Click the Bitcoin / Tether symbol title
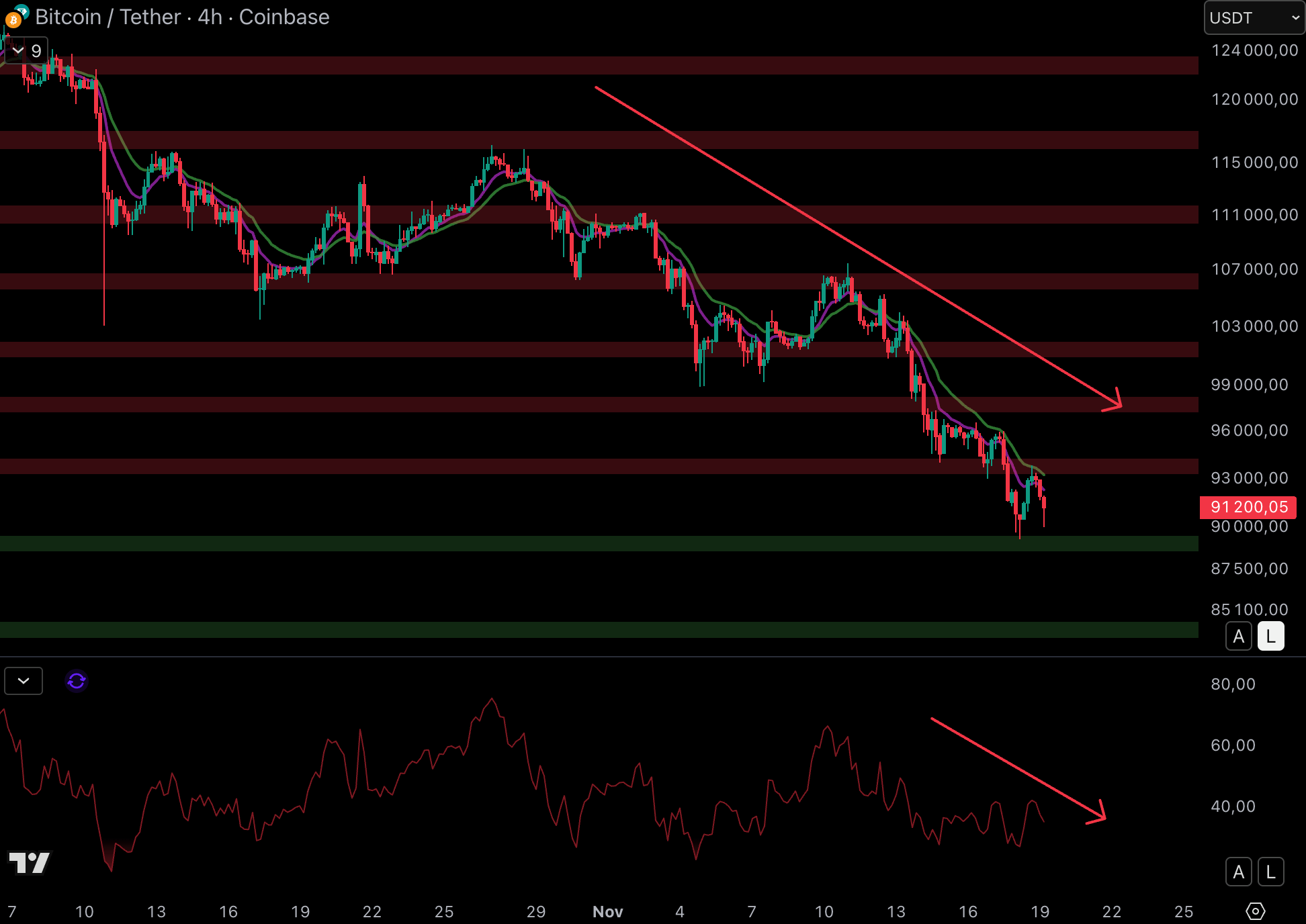This screenshot has height=924, width=1306. click(x=107, y=17)
